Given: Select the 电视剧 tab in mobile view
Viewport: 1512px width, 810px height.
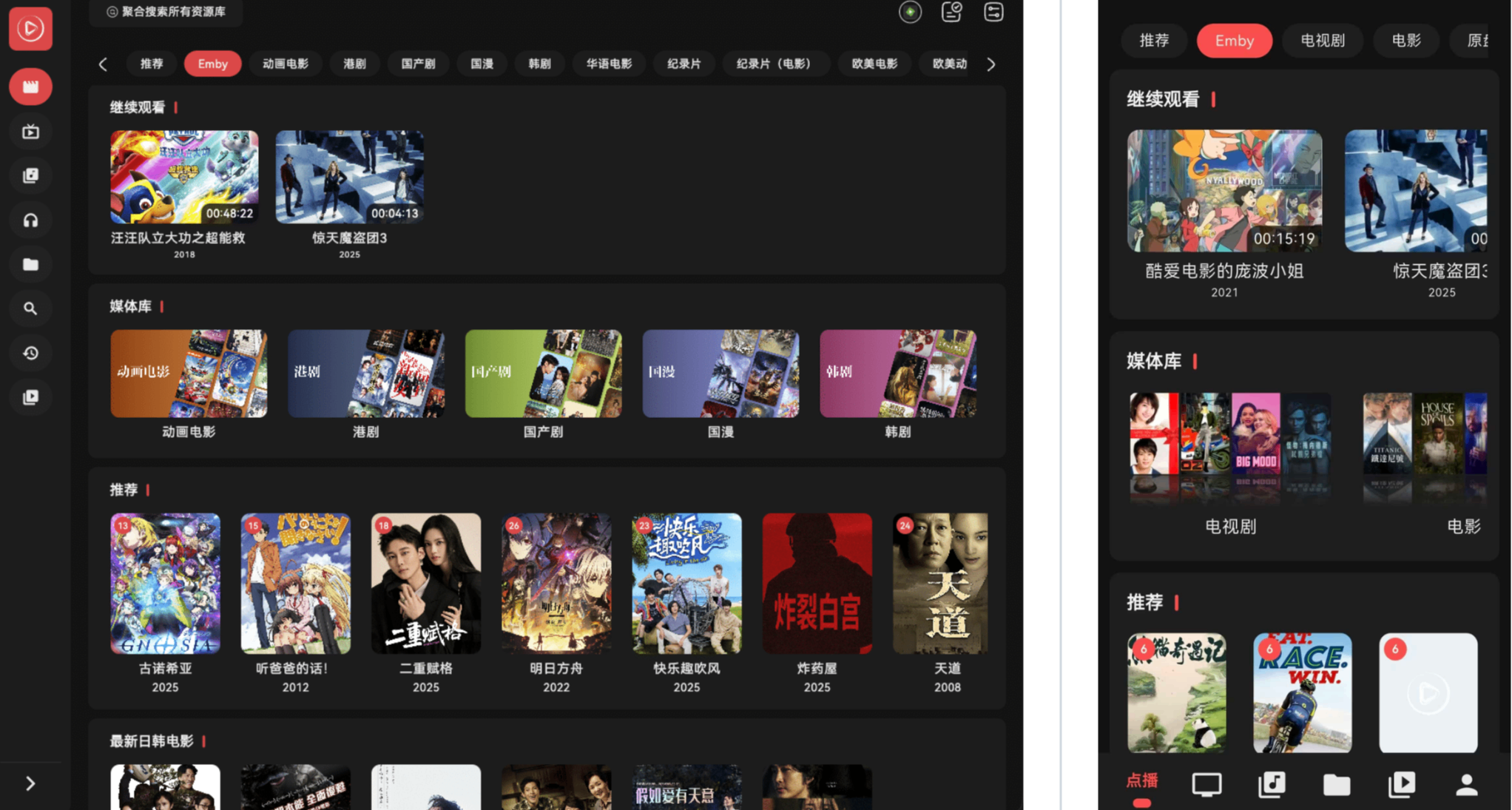Looking at the screenshot, I should tap(1322, 41).
